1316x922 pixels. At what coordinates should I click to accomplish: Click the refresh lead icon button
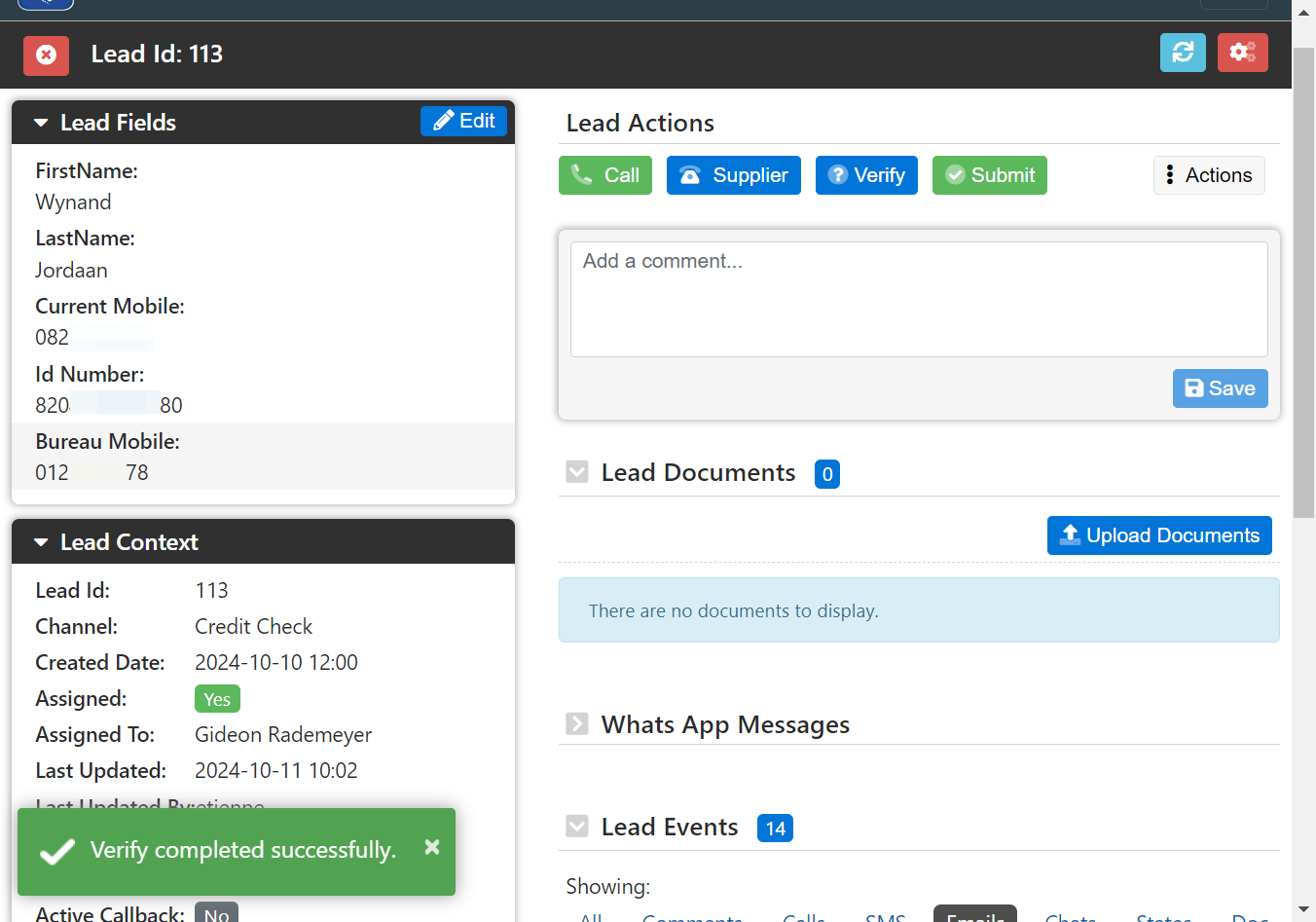point(1183,53)
